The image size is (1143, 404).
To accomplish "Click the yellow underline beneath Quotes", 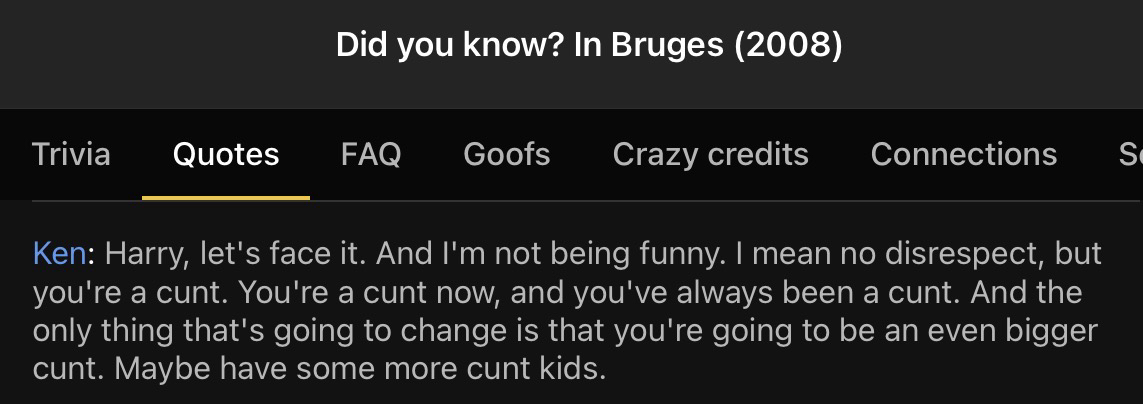I will [x=226, y=197].
